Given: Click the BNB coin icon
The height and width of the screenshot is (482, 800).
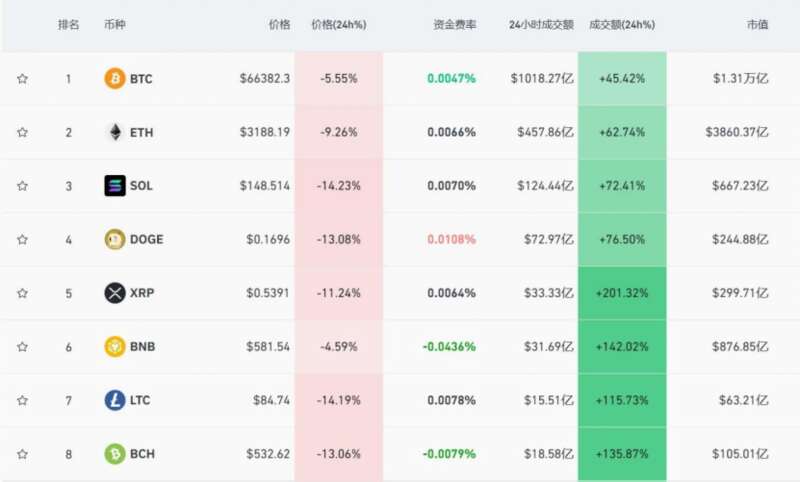Looking at the screenshot, I should (115, 347).
